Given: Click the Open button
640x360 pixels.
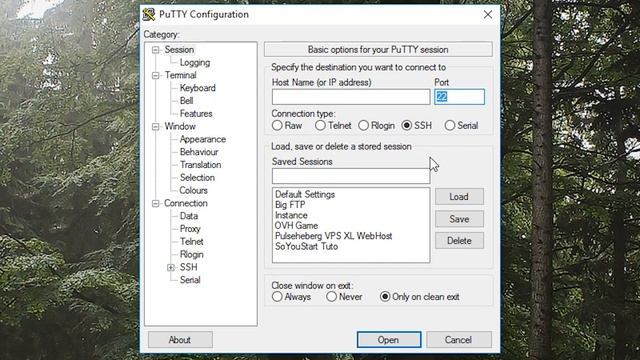Looking at the screenshot, I should click(x=389, y=340).
